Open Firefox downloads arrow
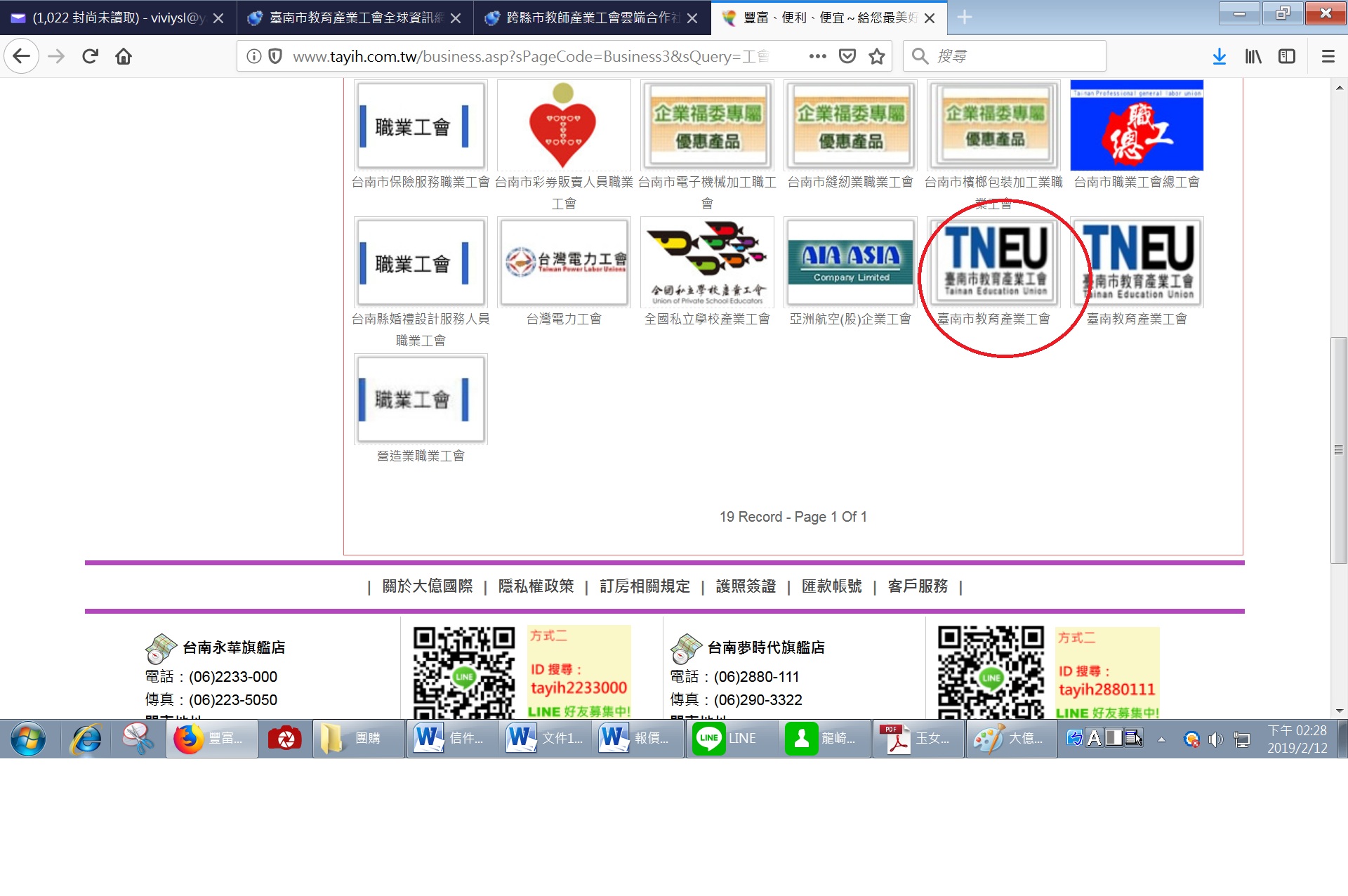The image size is (1348, 896). coord(1220,56)
